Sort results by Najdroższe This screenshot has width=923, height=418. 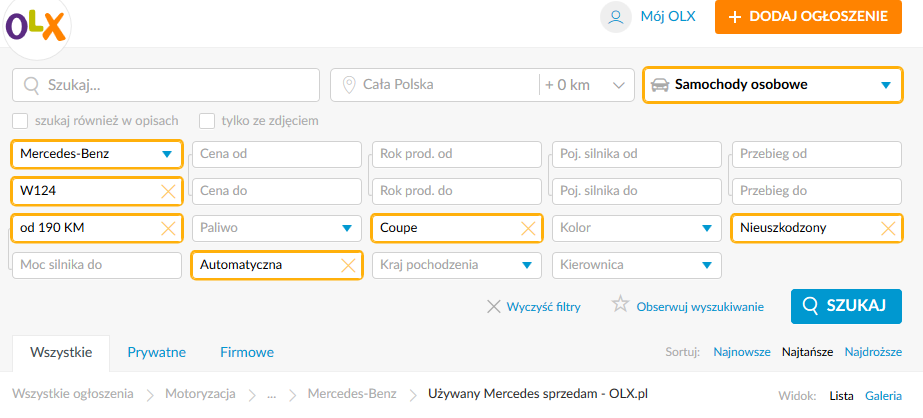point(874,352)
